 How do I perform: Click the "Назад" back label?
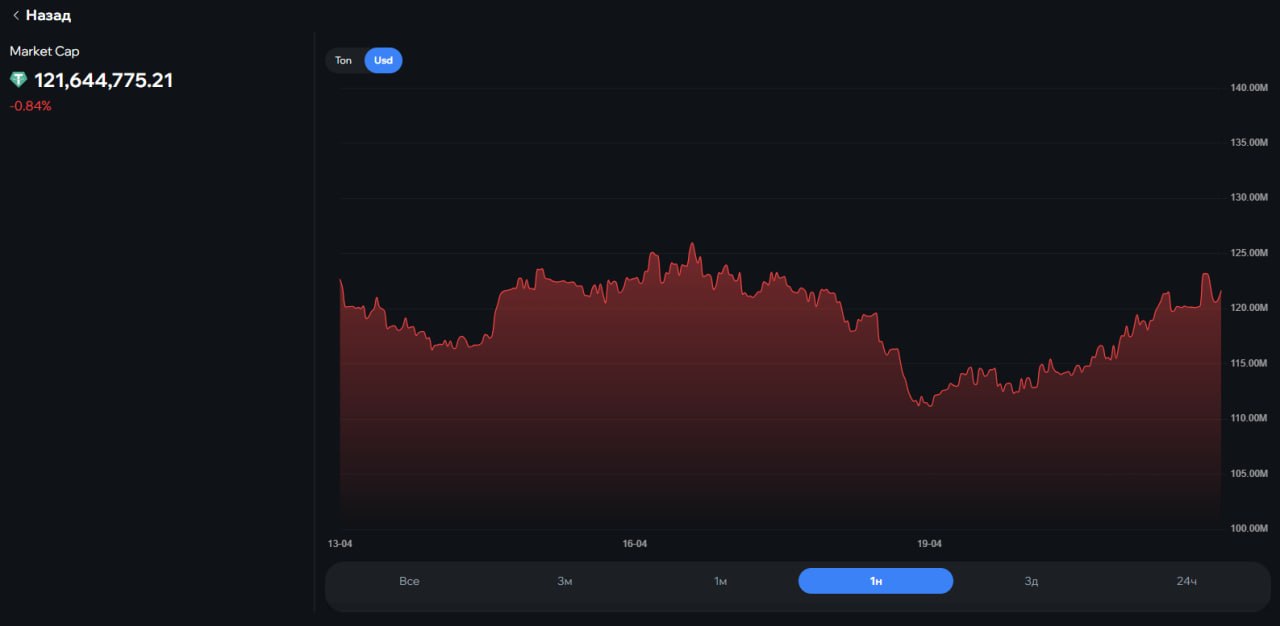pos(48,16)
